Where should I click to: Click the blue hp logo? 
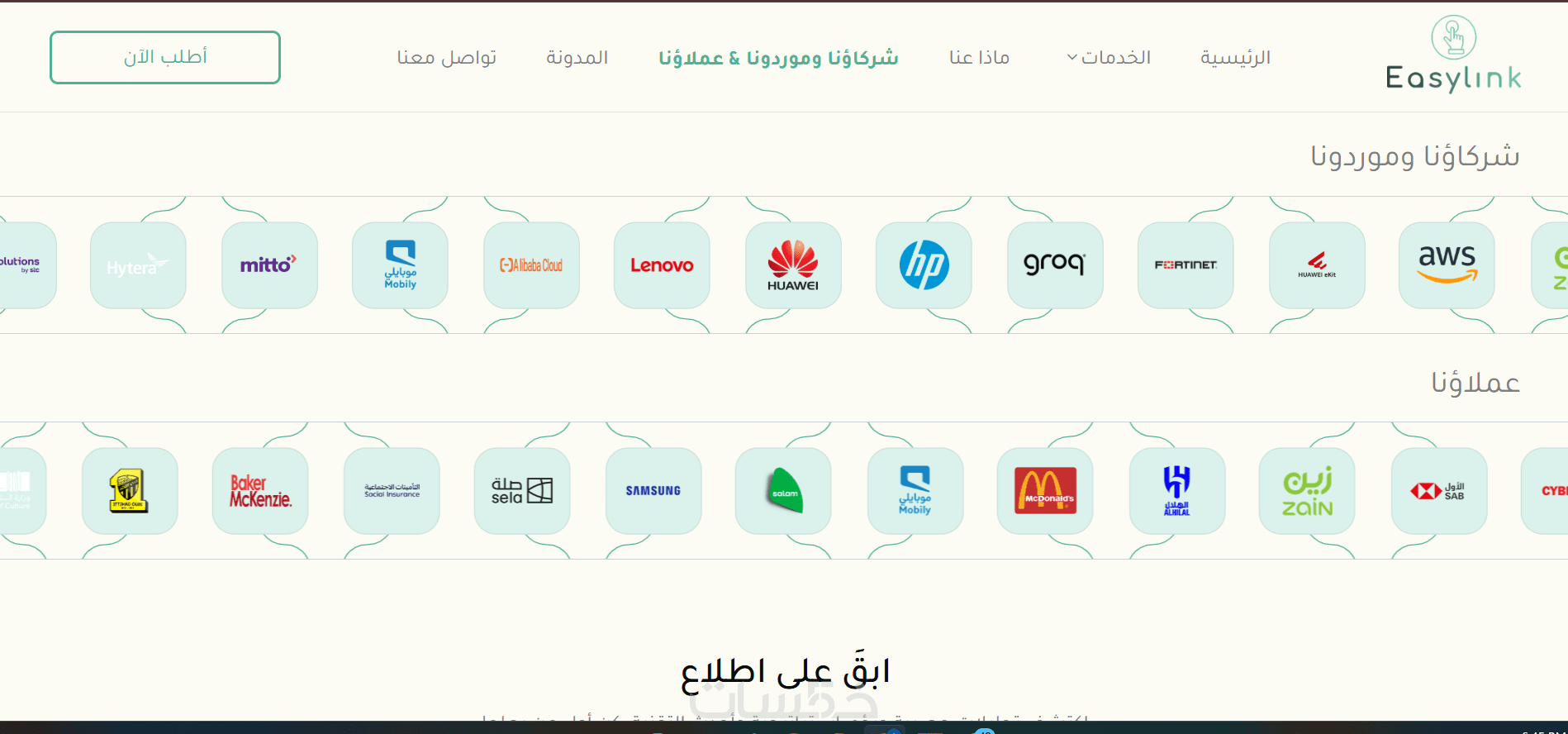924,265
